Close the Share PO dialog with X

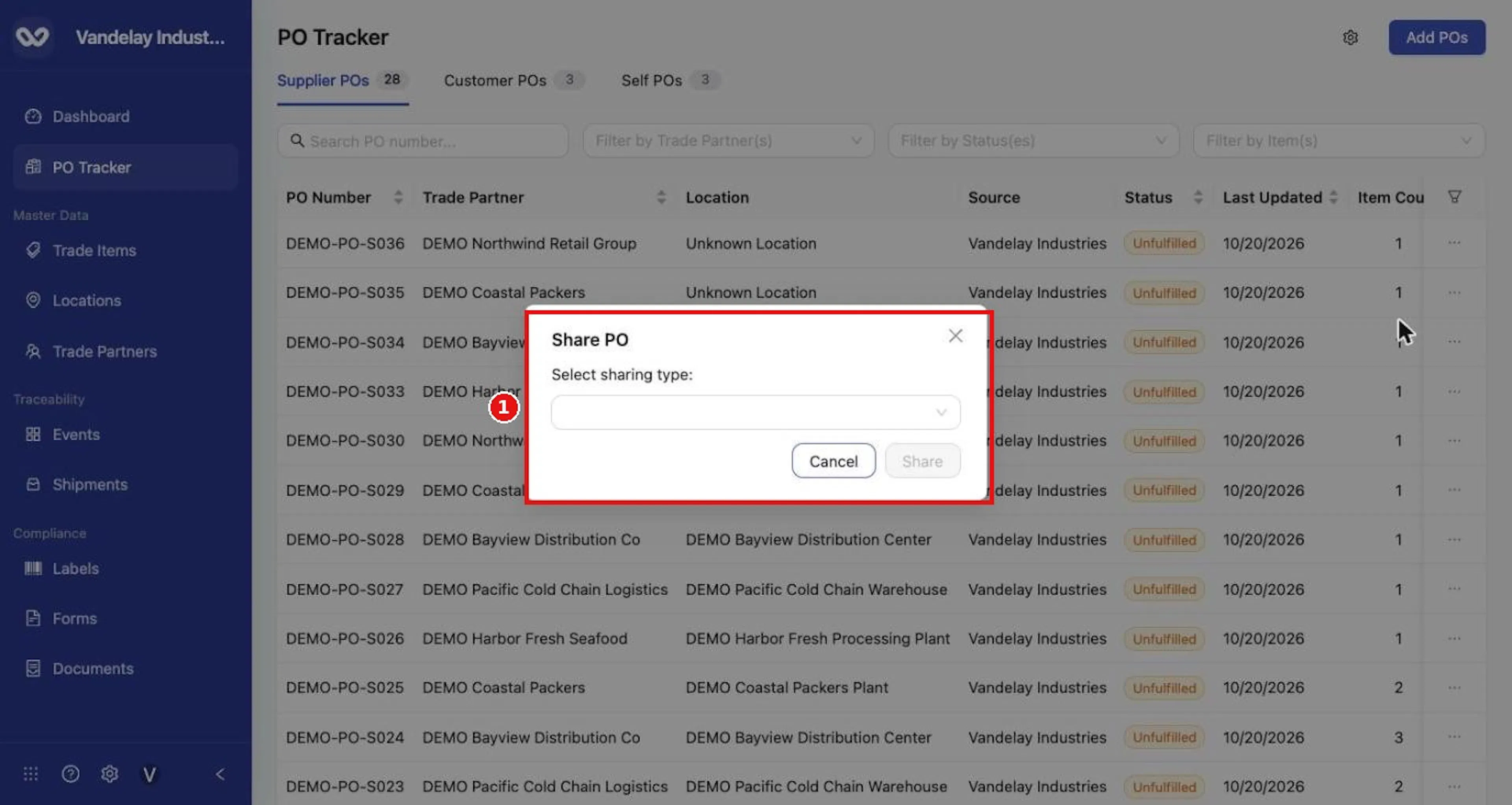pos(955,336)
